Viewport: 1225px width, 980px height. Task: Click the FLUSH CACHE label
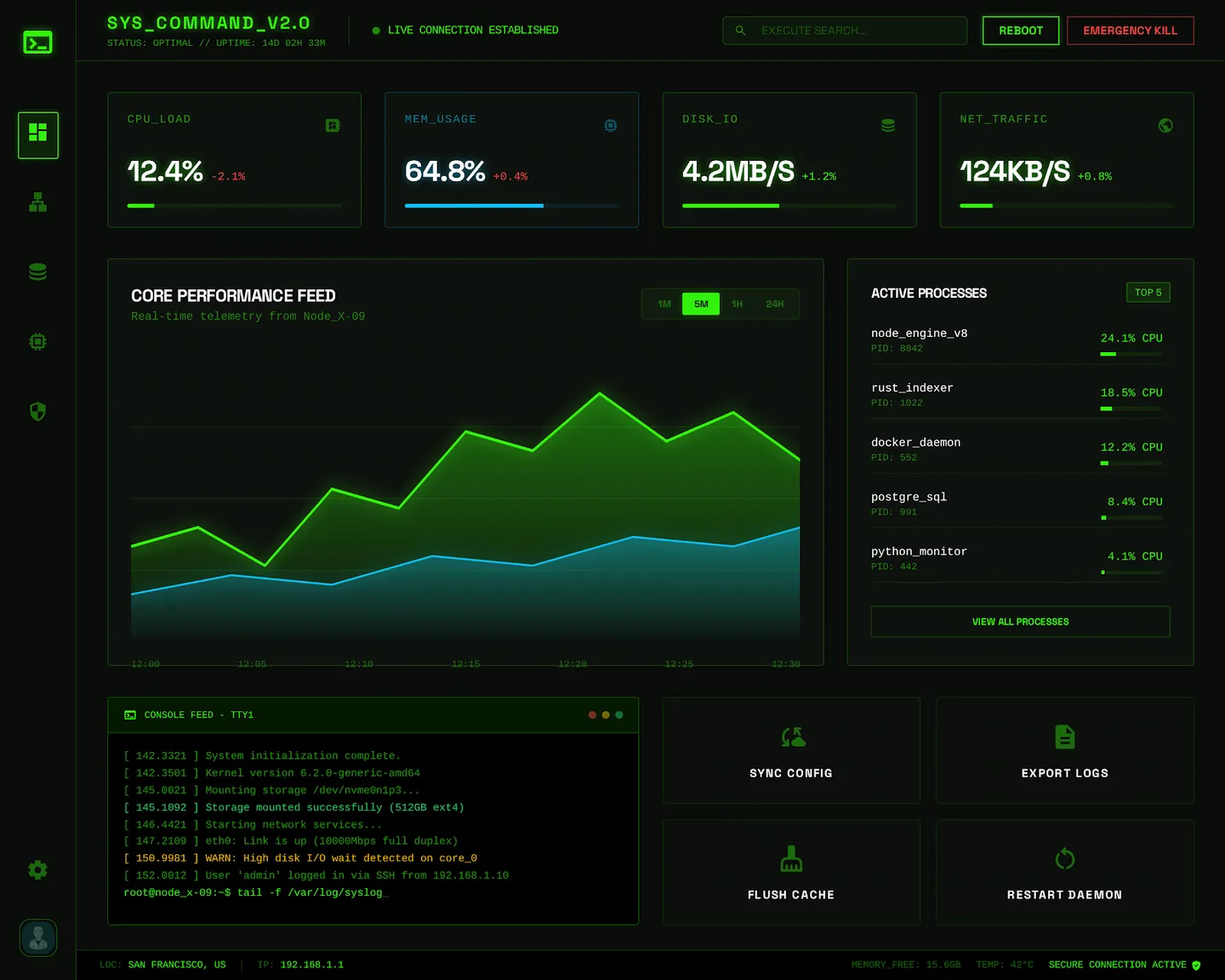pos(791,895)
